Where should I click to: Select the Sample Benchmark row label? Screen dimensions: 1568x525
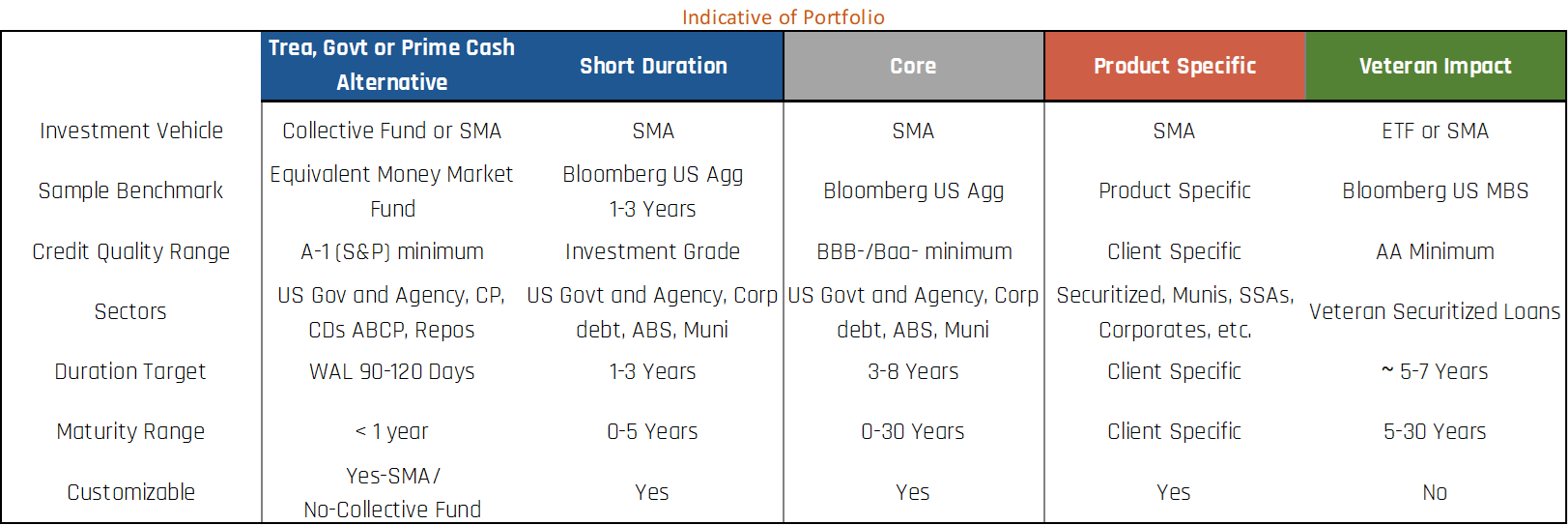(131, 190)
